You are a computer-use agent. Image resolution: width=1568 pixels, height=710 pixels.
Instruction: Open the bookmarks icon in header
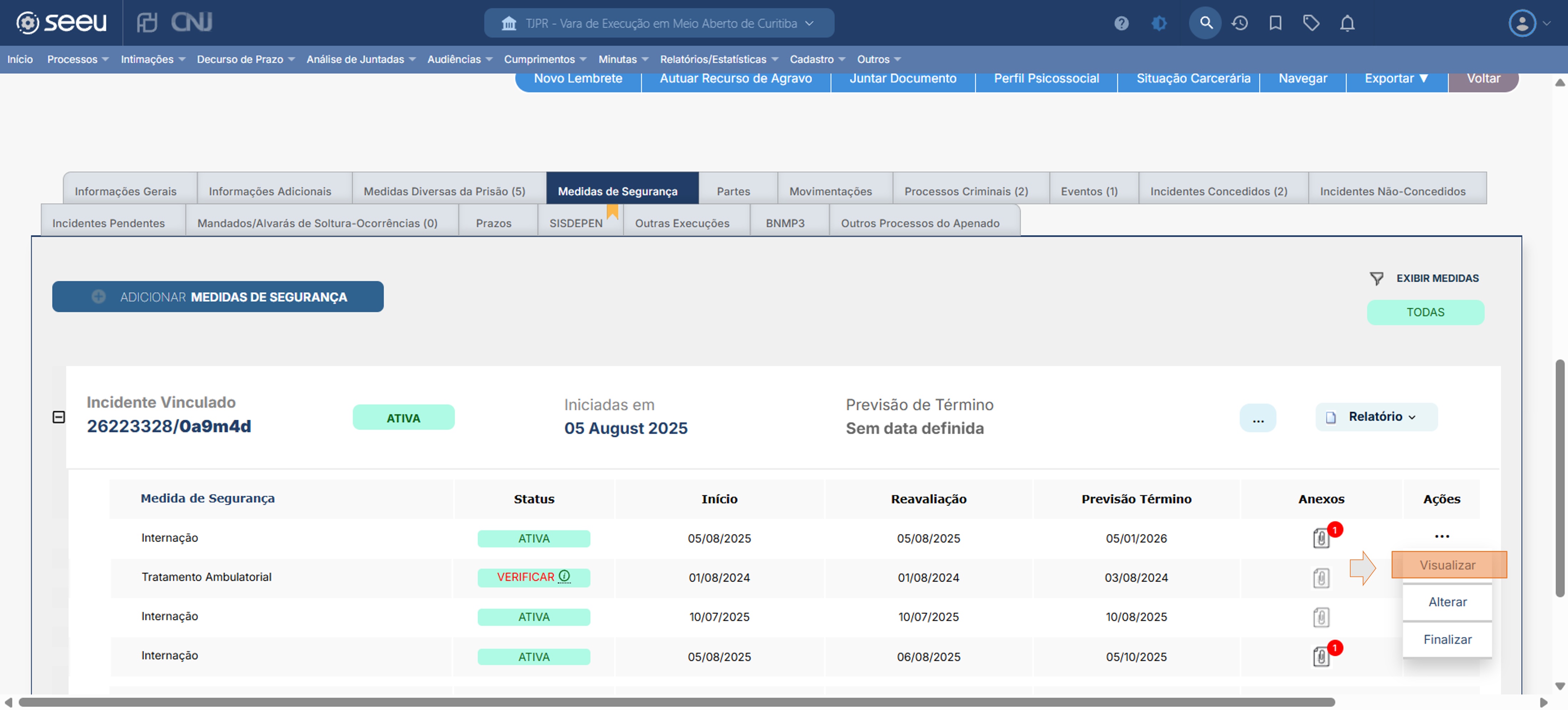point(1275,23)
